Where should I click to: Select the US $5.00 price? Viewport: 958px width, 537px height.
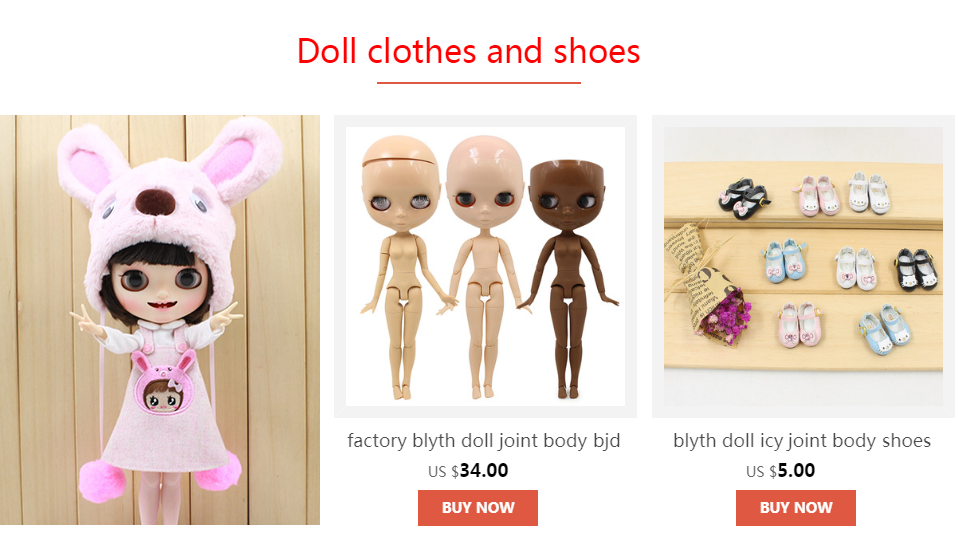tap(780, 470)
